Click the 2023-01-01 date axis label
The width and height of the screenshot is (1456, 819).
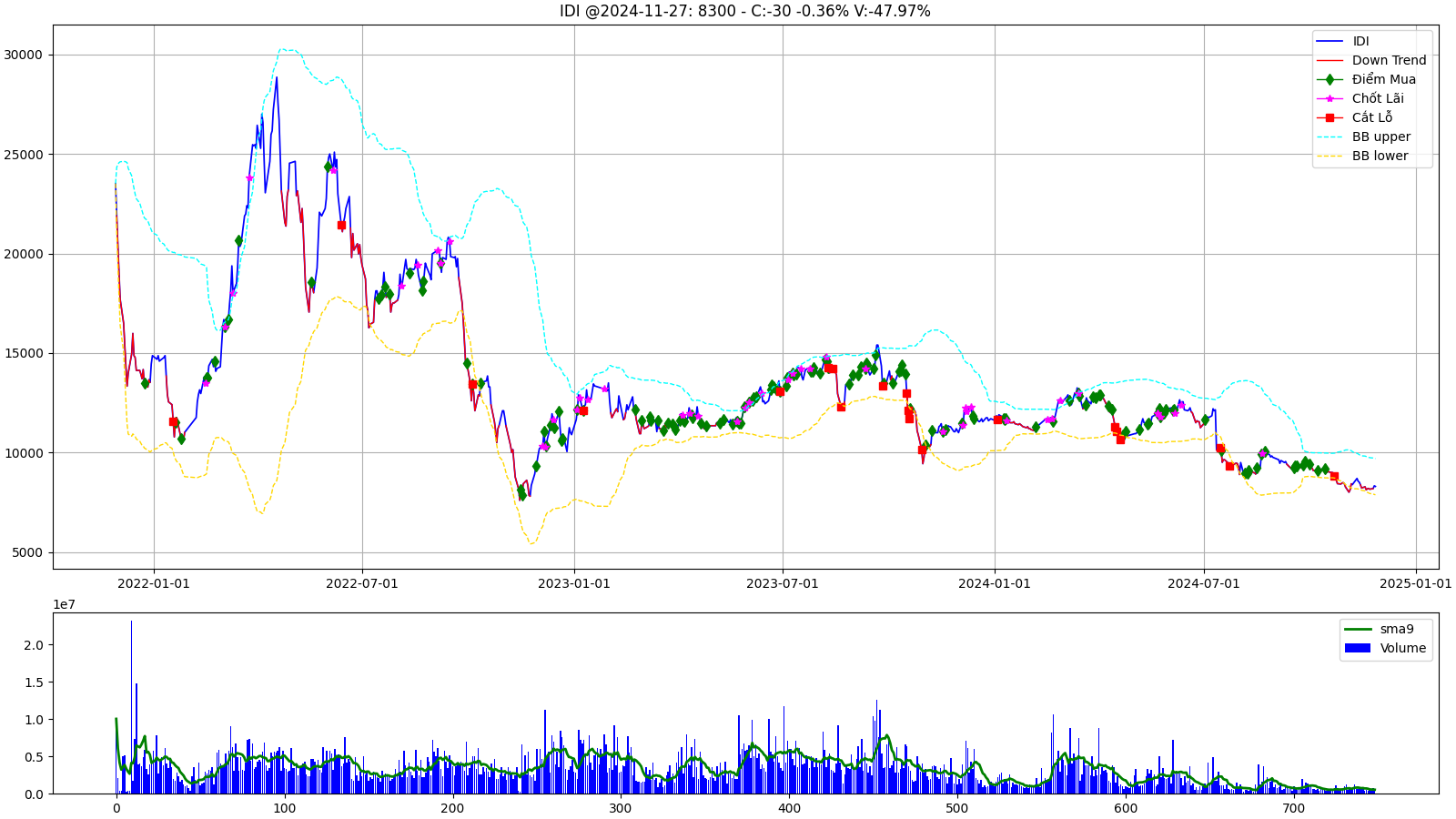[x=574, y=583]
